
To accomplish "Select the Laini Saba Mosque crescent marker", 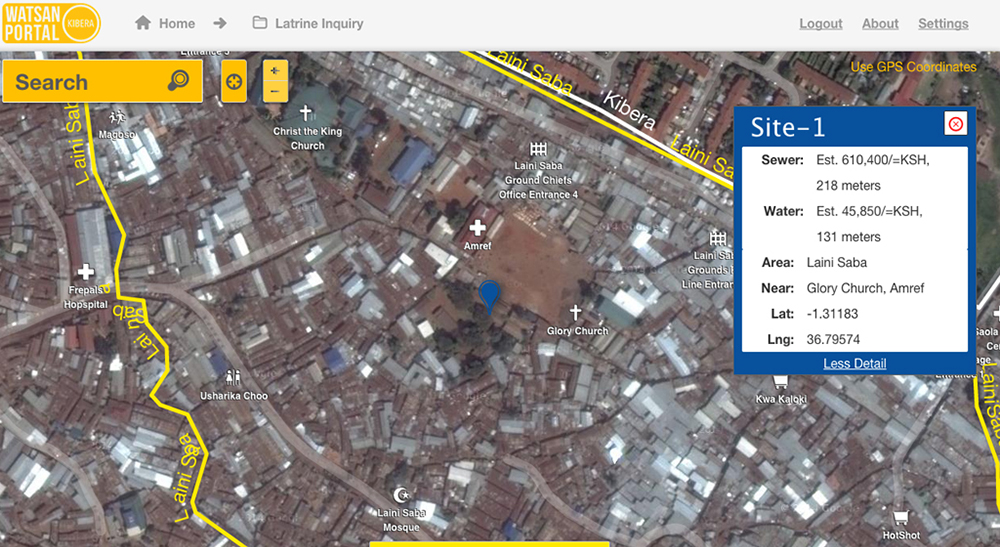I will click(401, 494).
